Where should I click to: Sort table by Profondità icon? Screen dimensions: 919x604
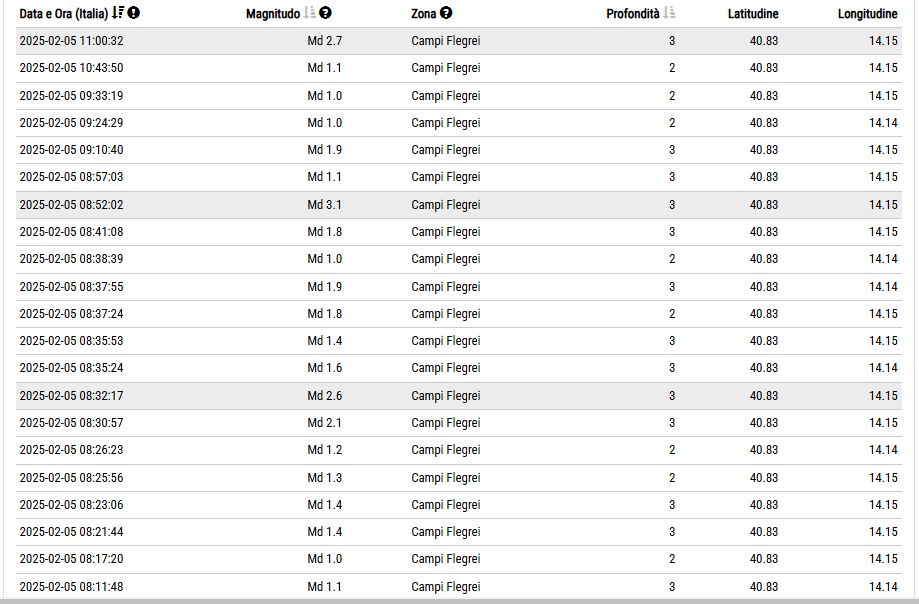(x=669, y=13)
